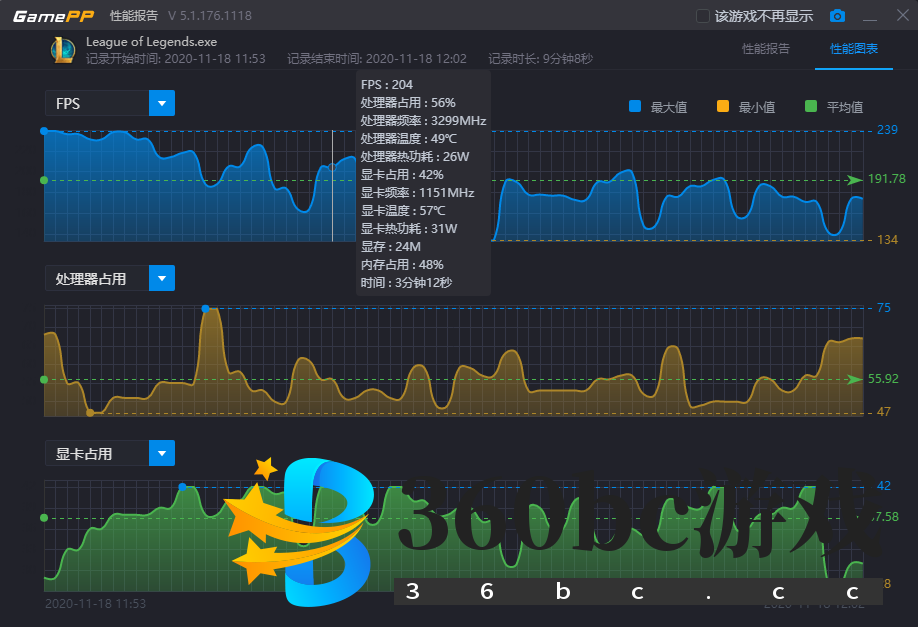Click the blue maximum point on FPS chart
Image resolution: width=918 pixels, height=627 pixels.
(44, 131)
